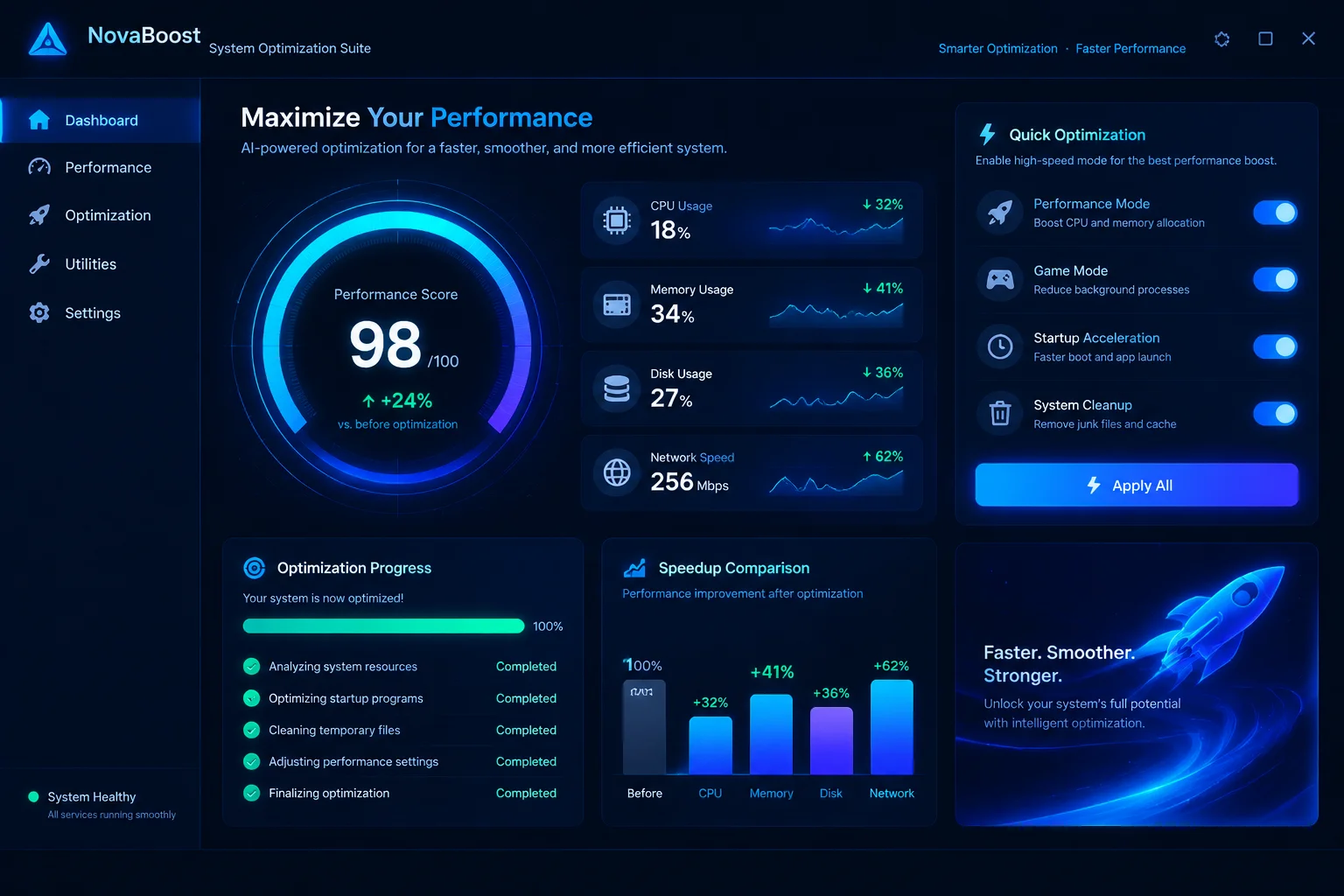This screenshot has width=1344, height=896.
Task: Click the System Cleanup trash icon
Action: pyautogui.click(x=999, y=413)
